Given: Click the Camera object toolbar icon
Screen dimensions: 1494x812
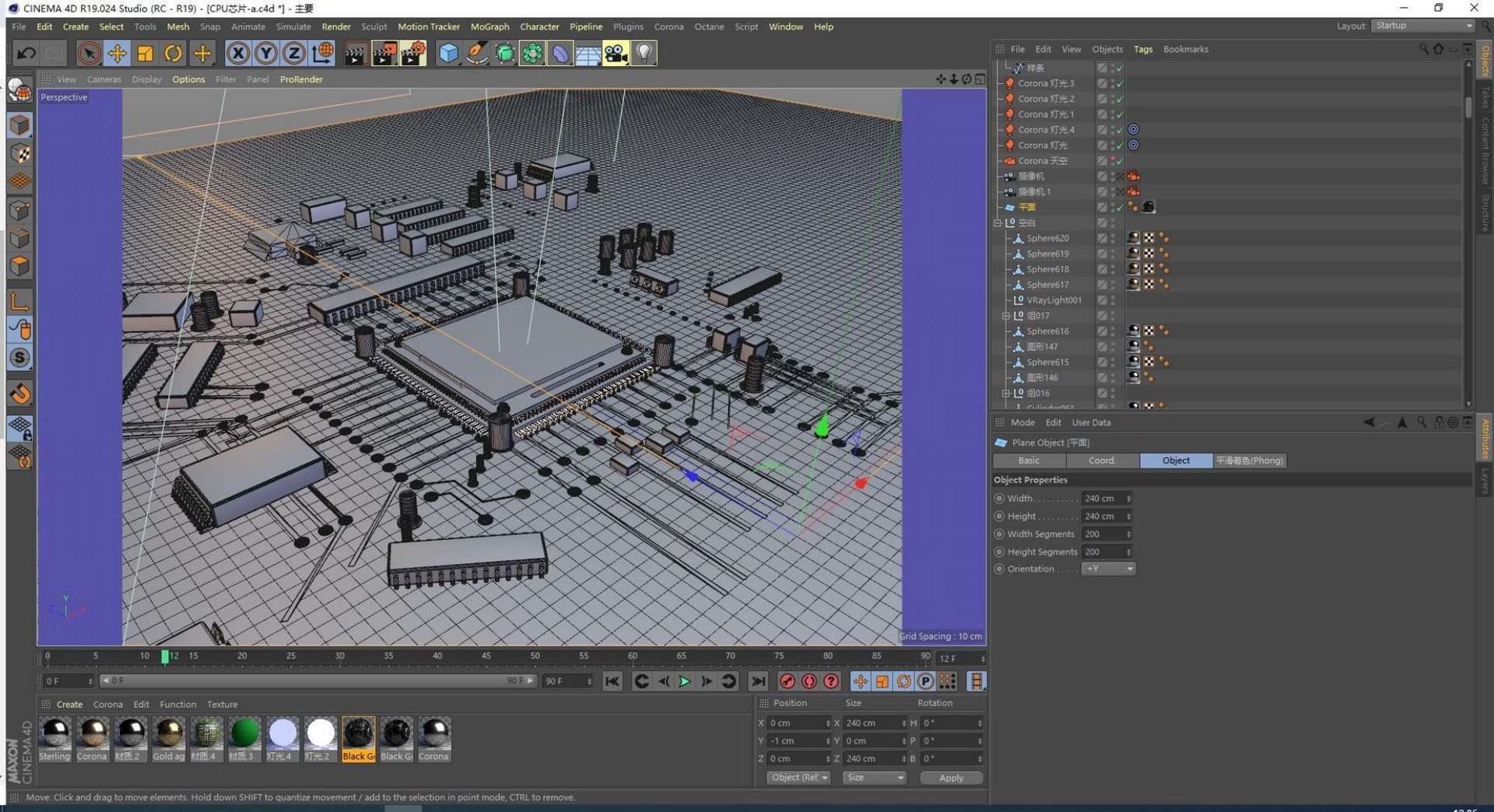Looking at the screenshot, I should point(615,53).
